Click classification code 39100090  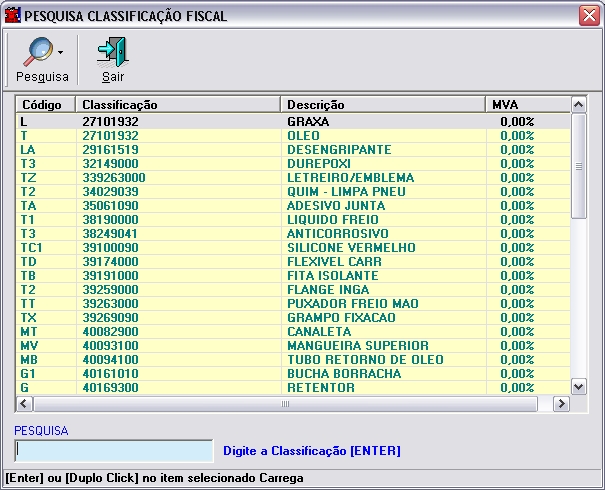click(110, 247)
